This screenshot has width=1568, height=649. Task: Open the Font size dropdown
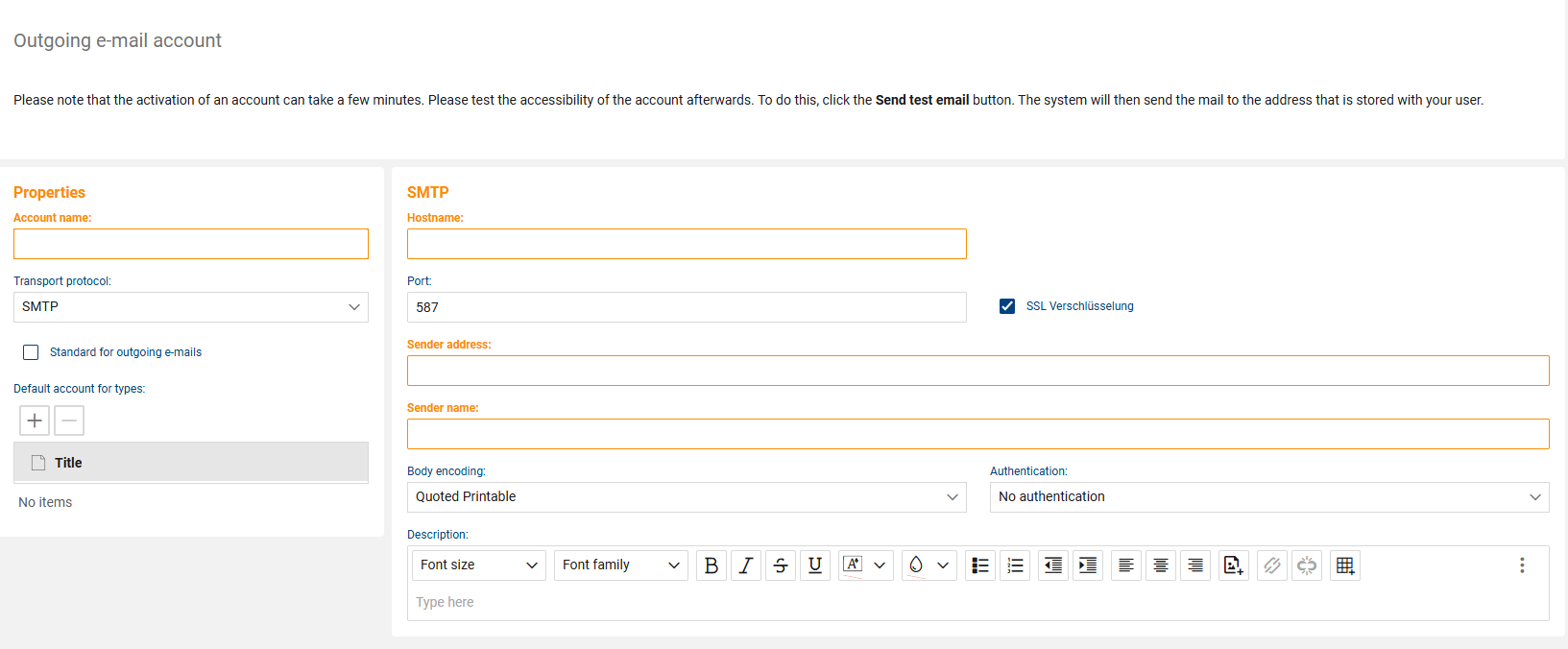point(479,565)
